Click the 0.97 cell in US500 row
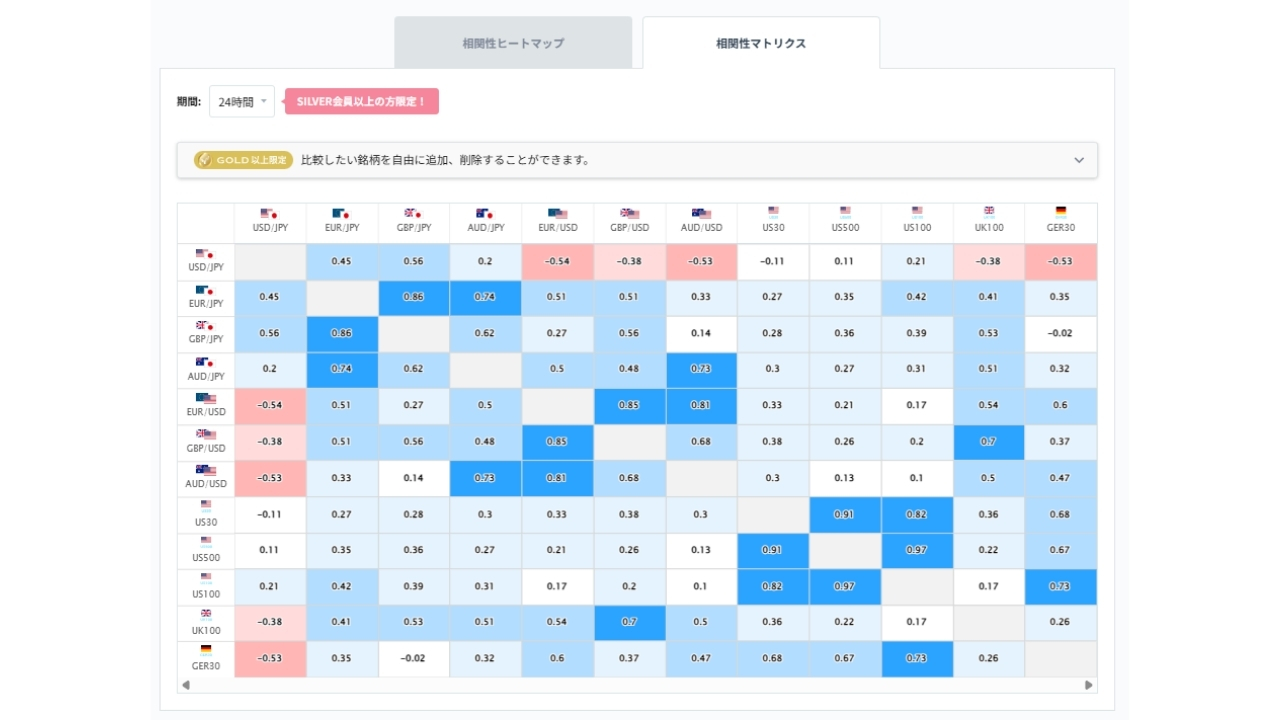This screenshot has width=1280, height=720. (x=917, y=551)
